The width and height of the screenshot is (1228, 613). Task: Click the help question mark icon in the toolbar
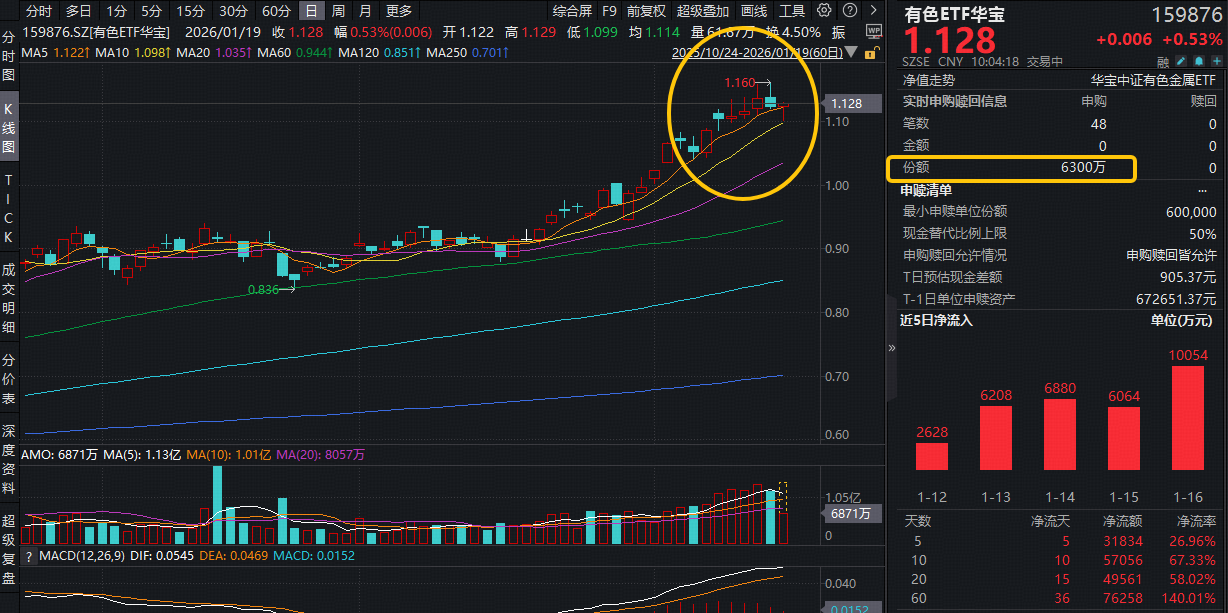pyautogui.click(x=849, y=10)
